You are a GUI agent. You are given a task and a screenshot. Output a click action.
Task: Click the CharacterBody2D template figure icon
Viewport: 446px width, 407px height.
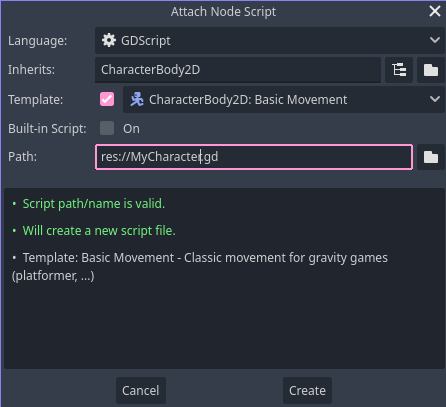pos(137,99)
